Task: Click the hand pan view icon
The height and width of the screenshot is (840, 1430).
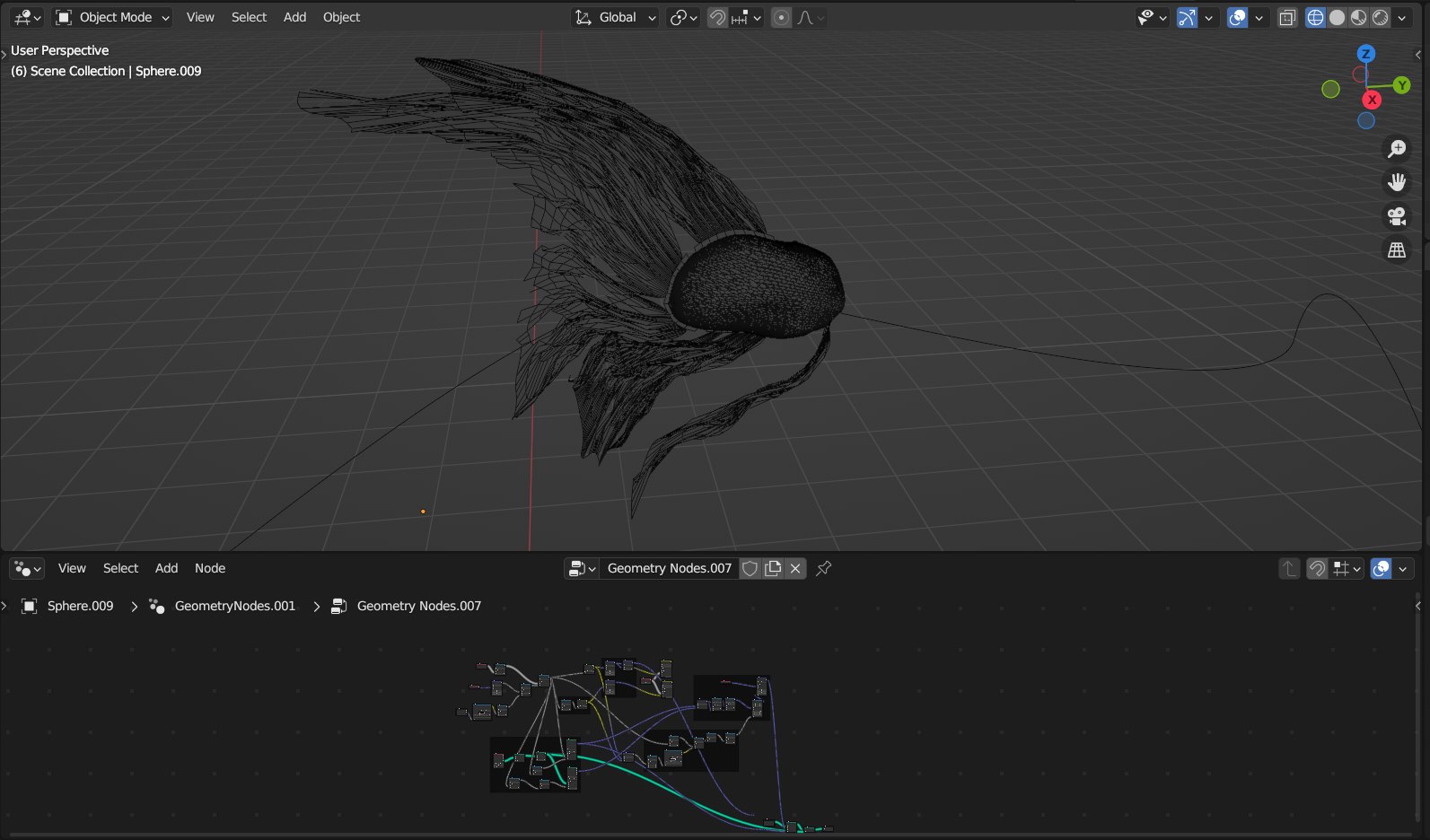Action: tap(1397, 183)
